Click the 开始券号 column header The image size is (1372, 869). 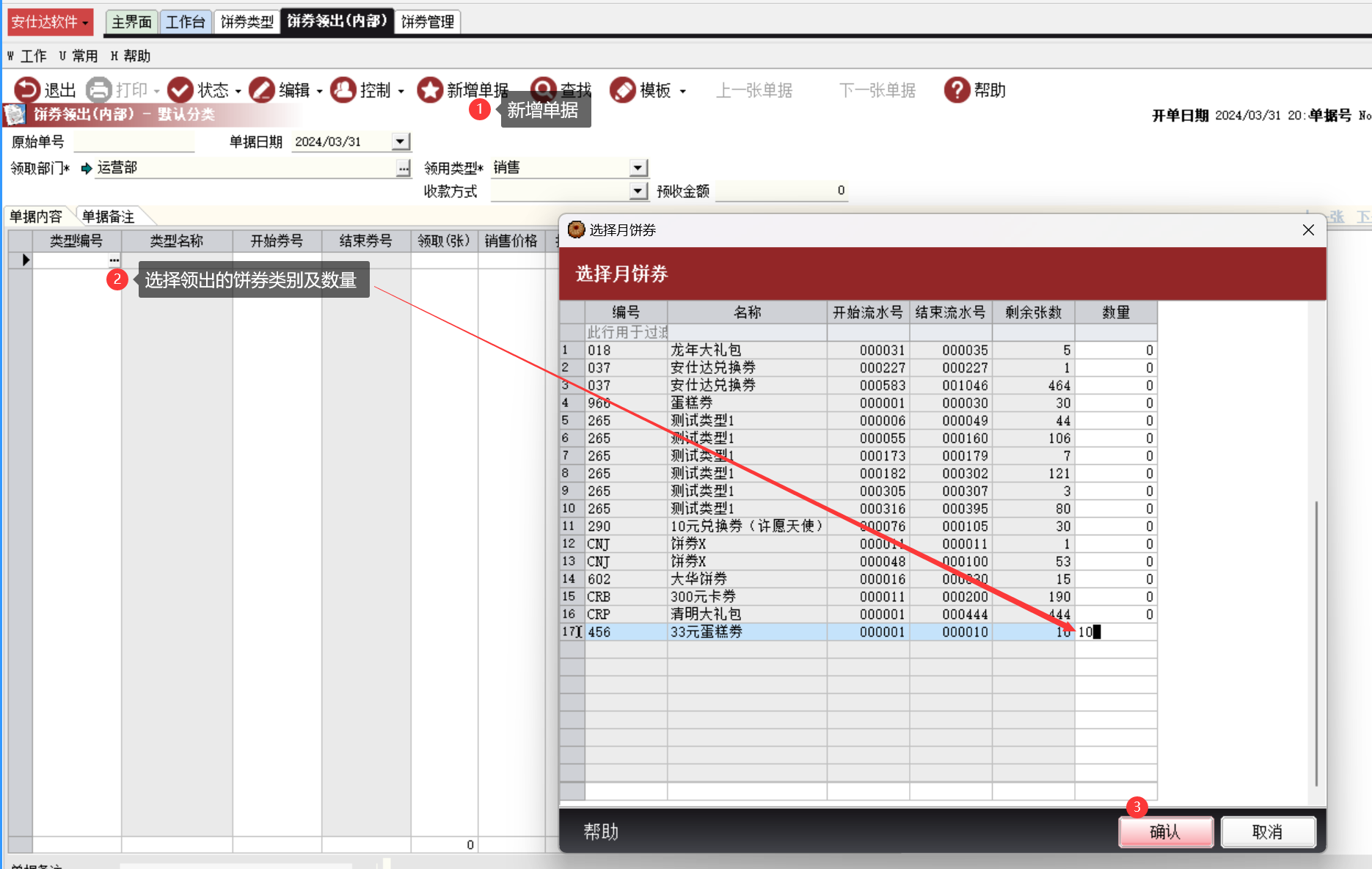277,241
